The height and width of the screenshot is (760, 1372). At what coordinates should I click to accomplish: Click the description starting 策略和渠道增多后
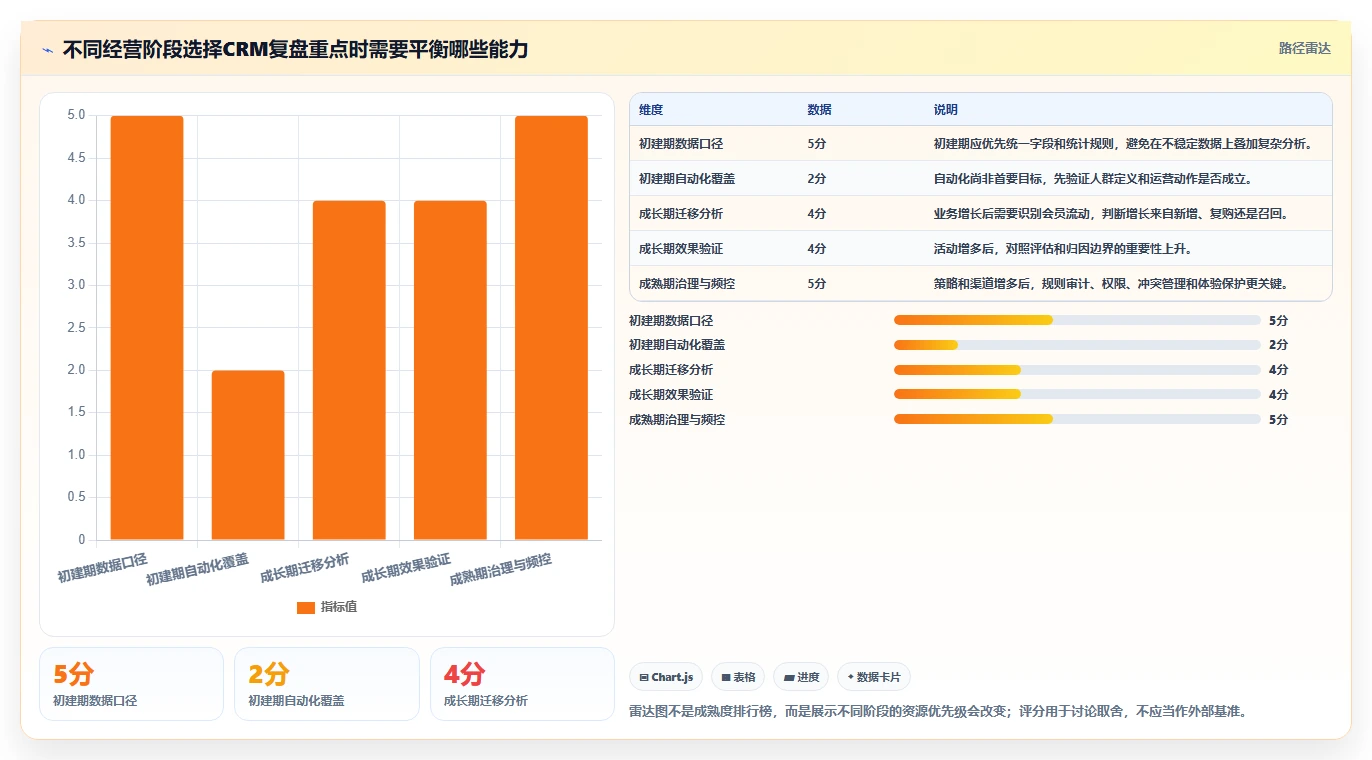1110,284
